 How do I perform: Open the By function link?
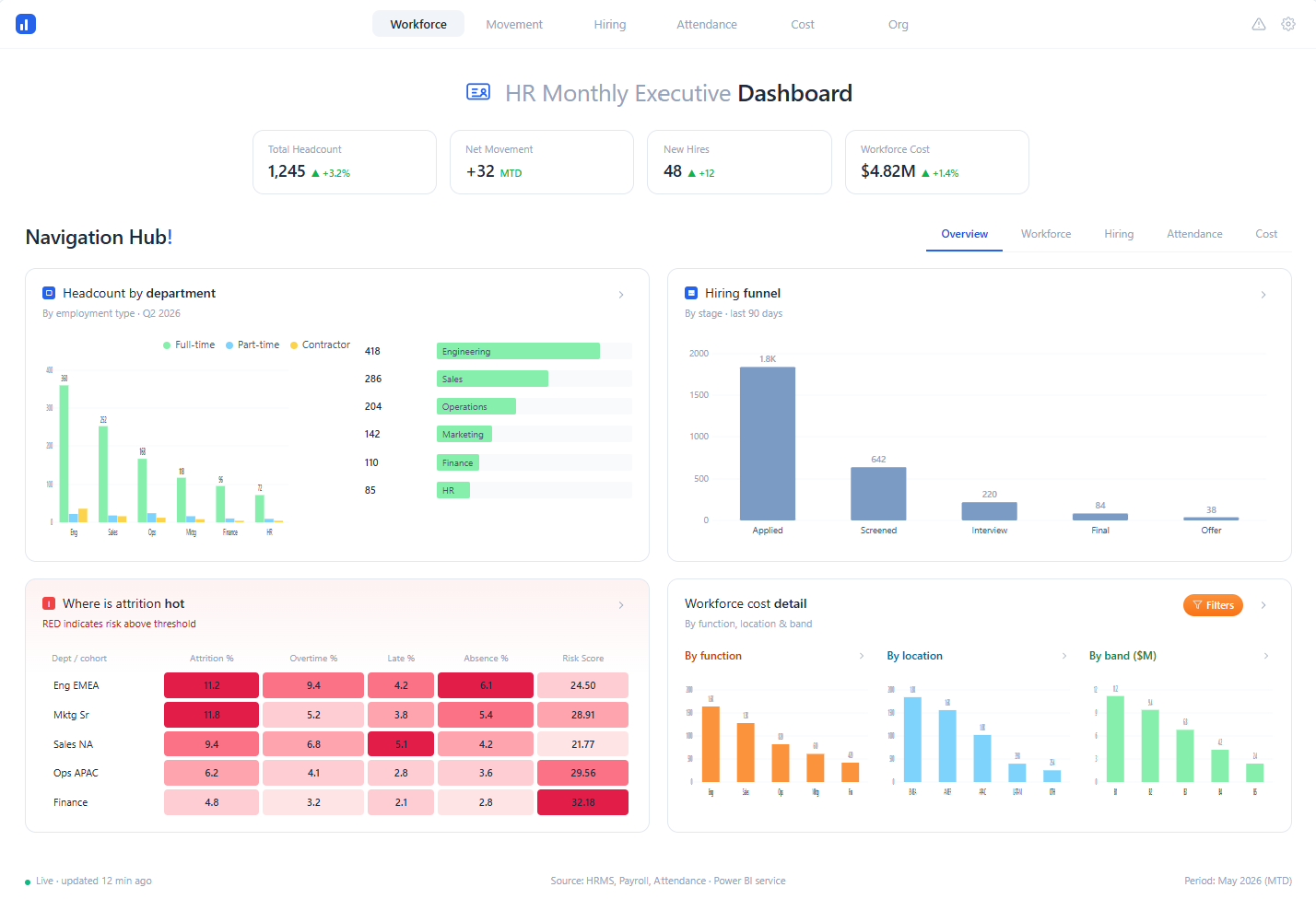click(x=713, y=656)
